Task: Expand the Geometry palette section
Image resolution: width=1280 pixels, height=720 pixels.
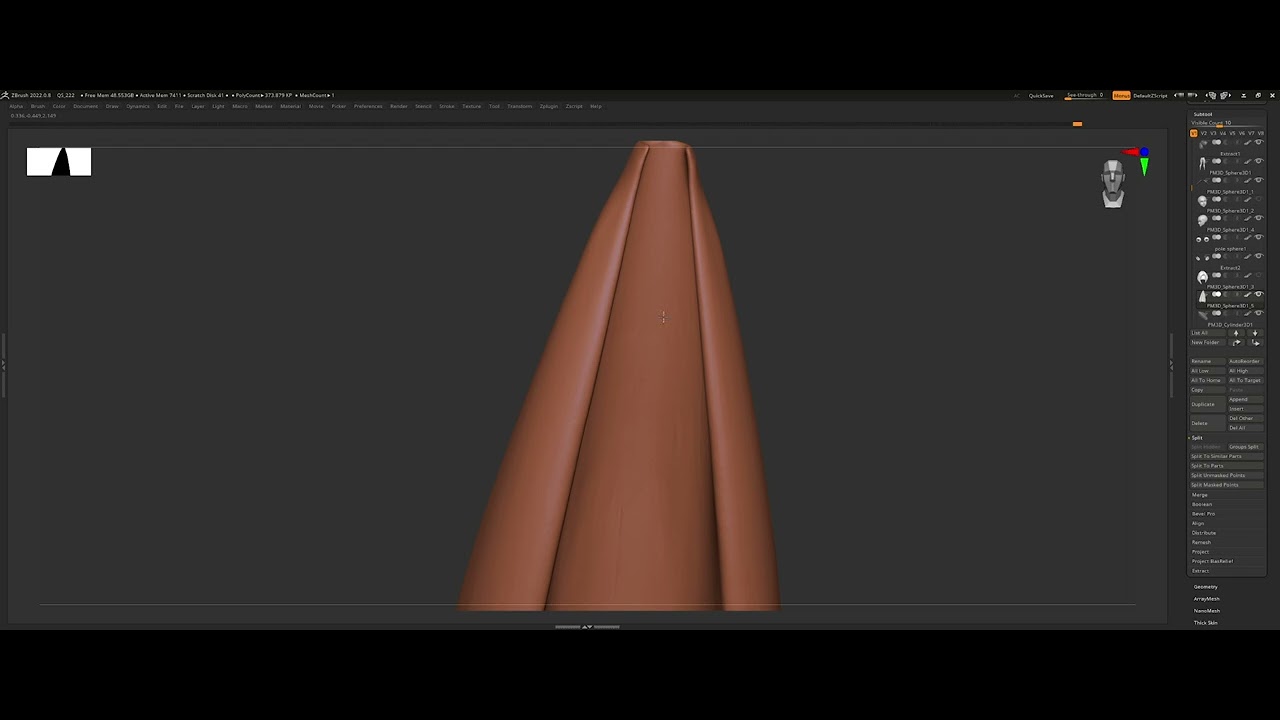Action: [x=1206, y=587]
